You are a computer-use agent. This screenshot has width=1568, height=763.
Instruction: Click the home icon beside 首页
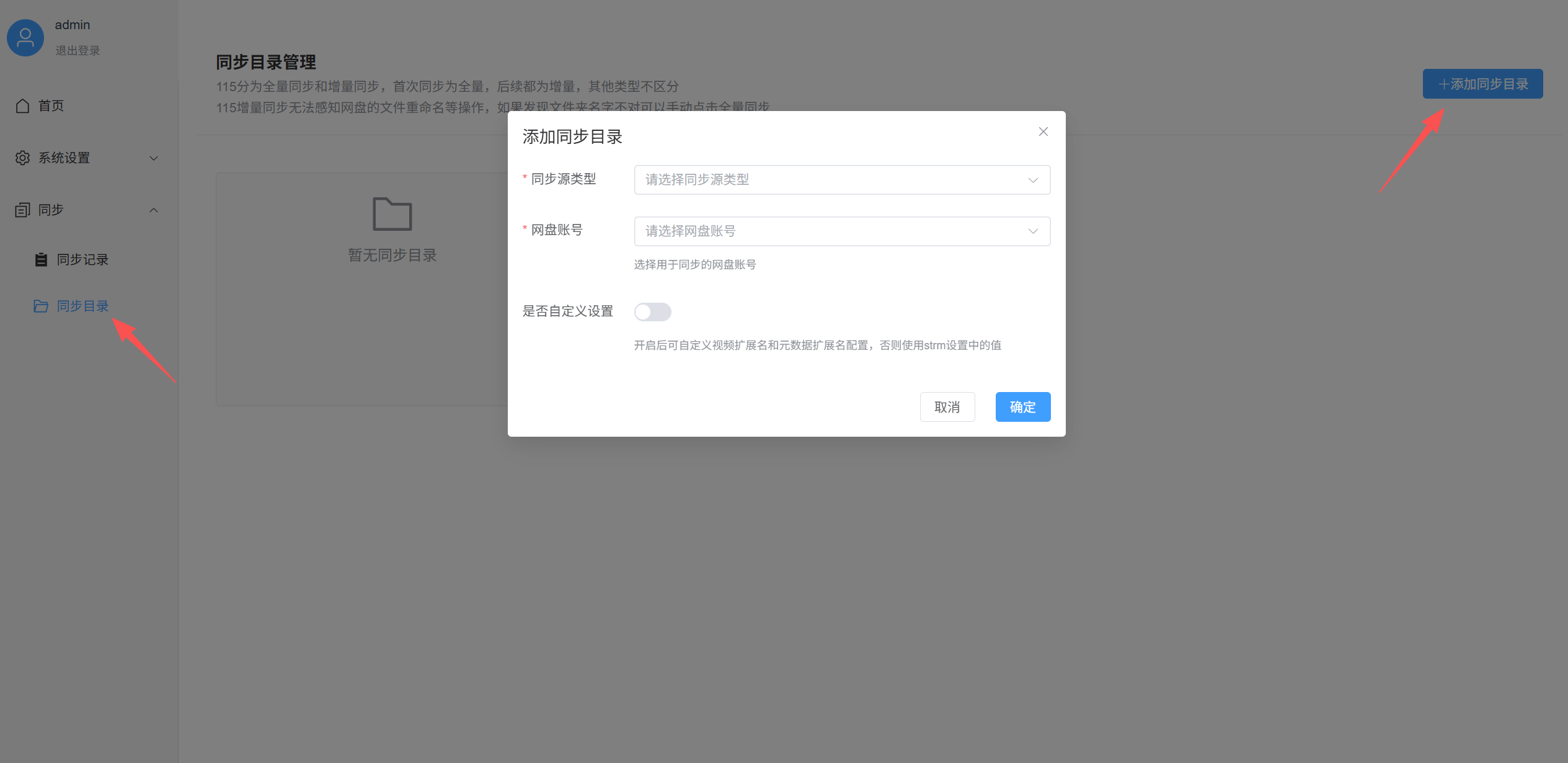[x=23, y=106]
